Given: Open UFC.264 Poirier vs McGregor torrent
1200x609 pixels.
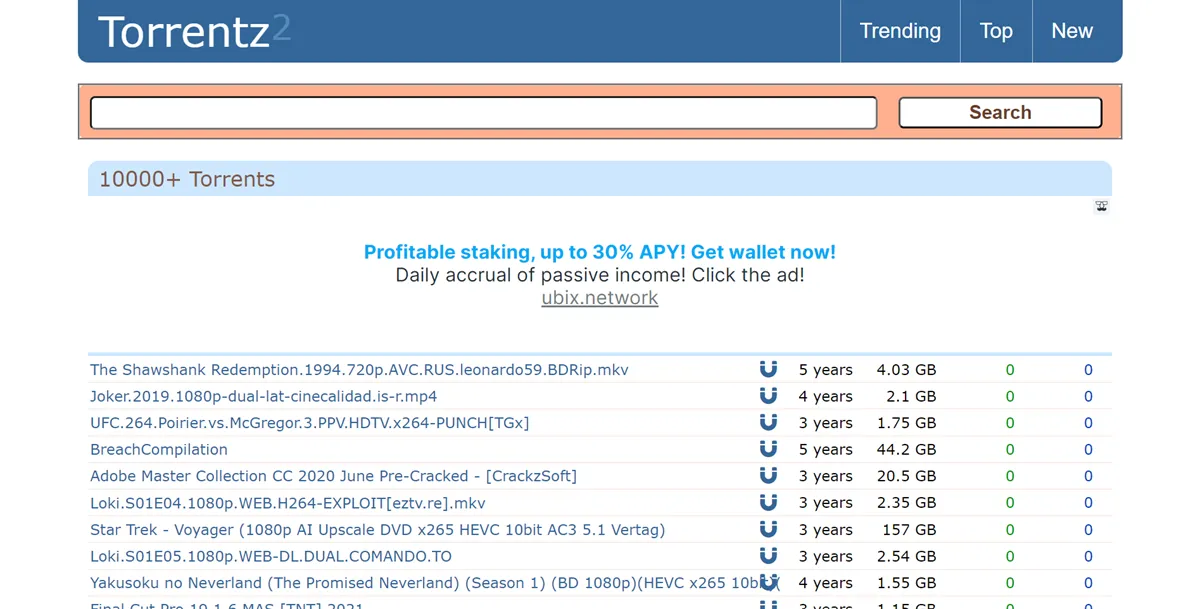Looking at the screenshot, I should pos(309,423).
